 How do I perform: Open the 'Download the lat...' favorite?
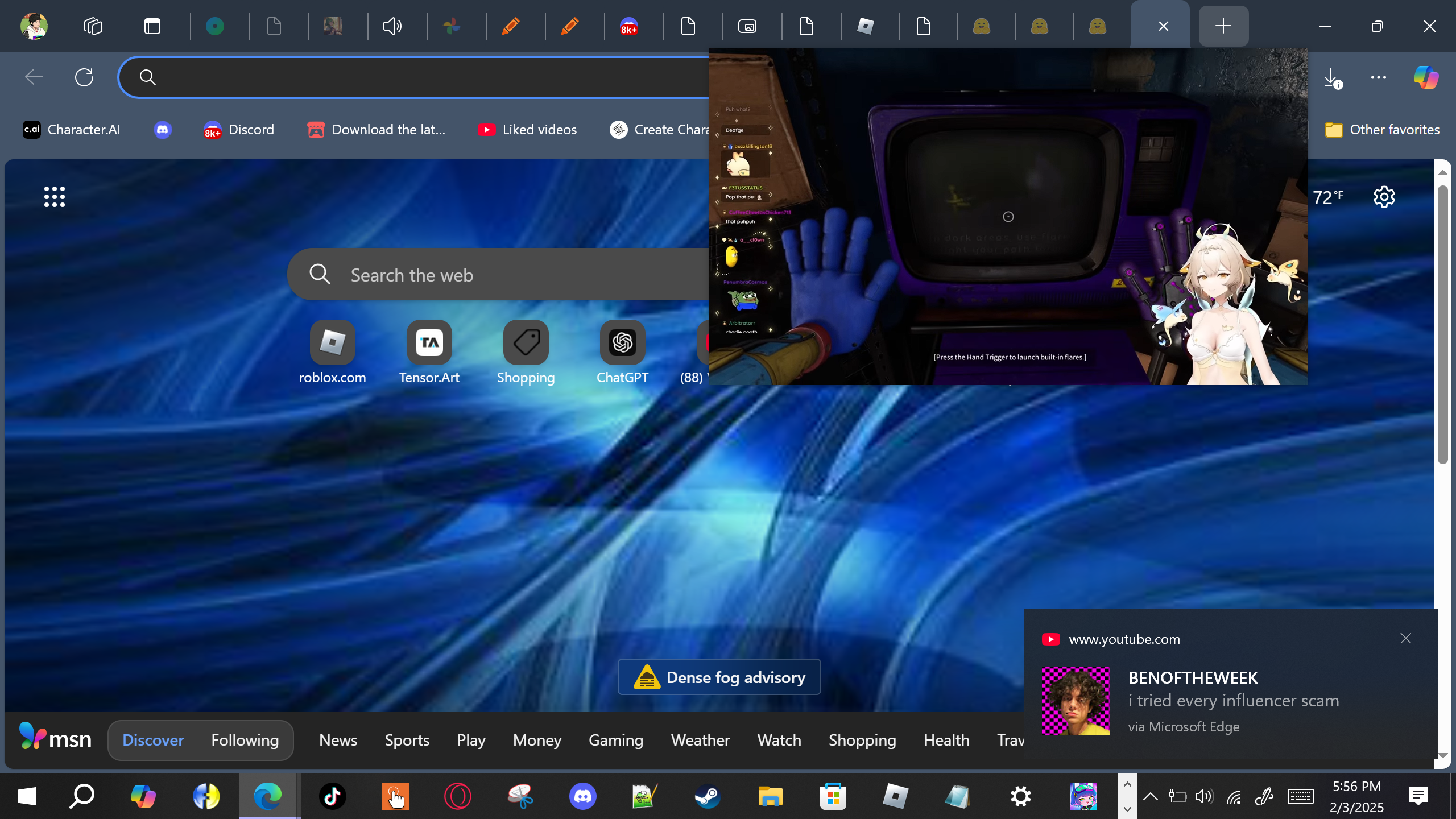pyautogui.click(x=377, y=130)
